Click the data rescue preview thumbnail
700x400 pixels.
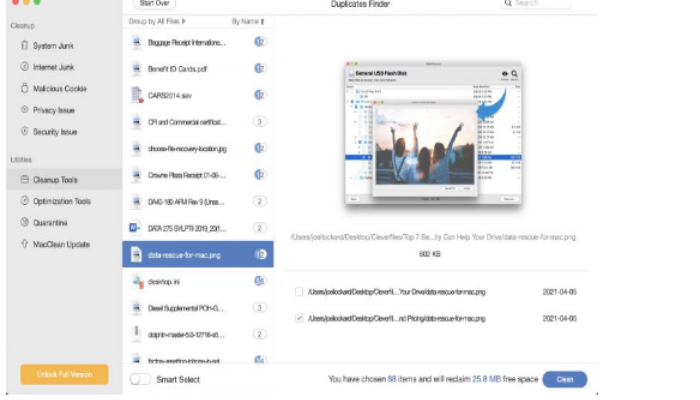(433, 133)
